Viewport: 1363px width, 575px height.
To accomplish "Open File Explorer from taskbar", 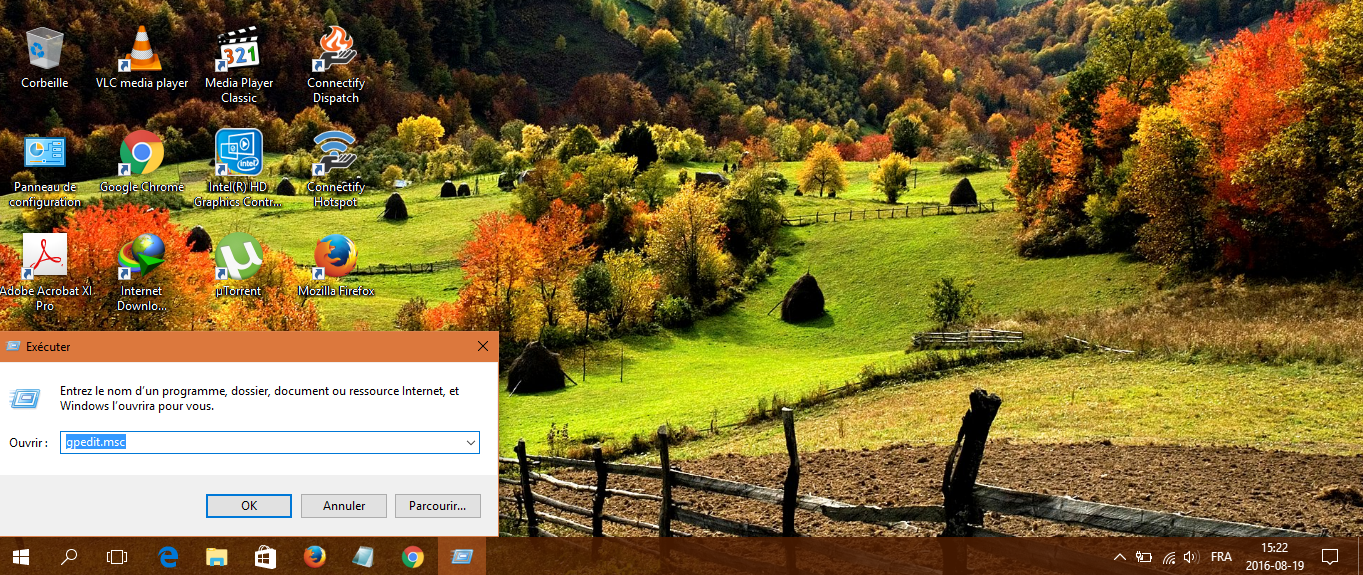I will click(x=216, y=557).
